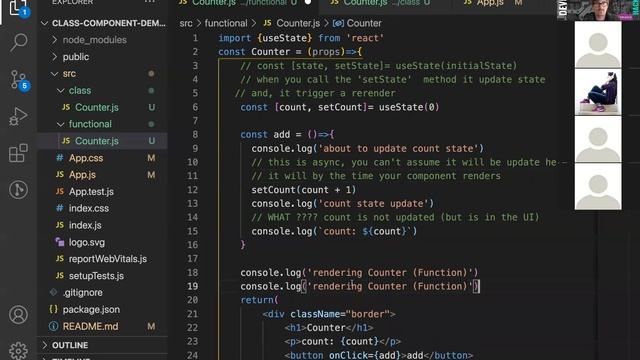
Task: Click the import useState statement on line 1
Action: pos(301,38)
